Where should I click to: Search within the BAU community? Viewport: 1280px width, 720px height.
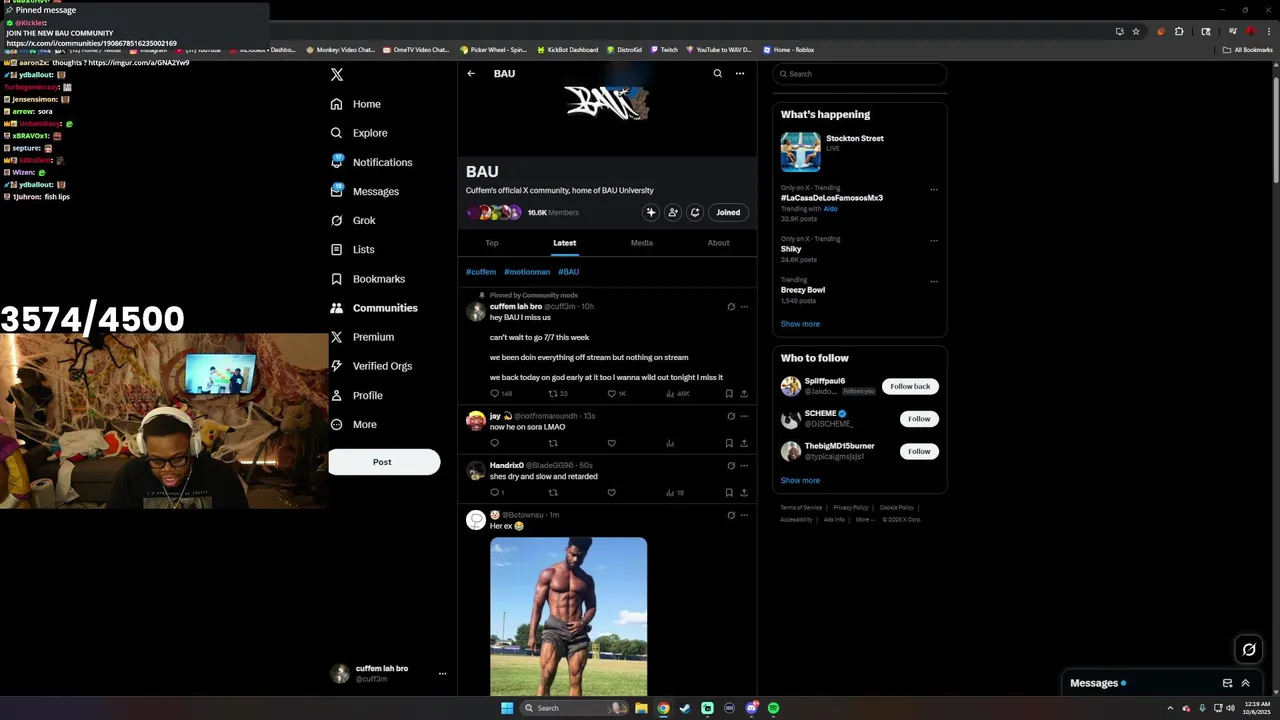[717, 73]
